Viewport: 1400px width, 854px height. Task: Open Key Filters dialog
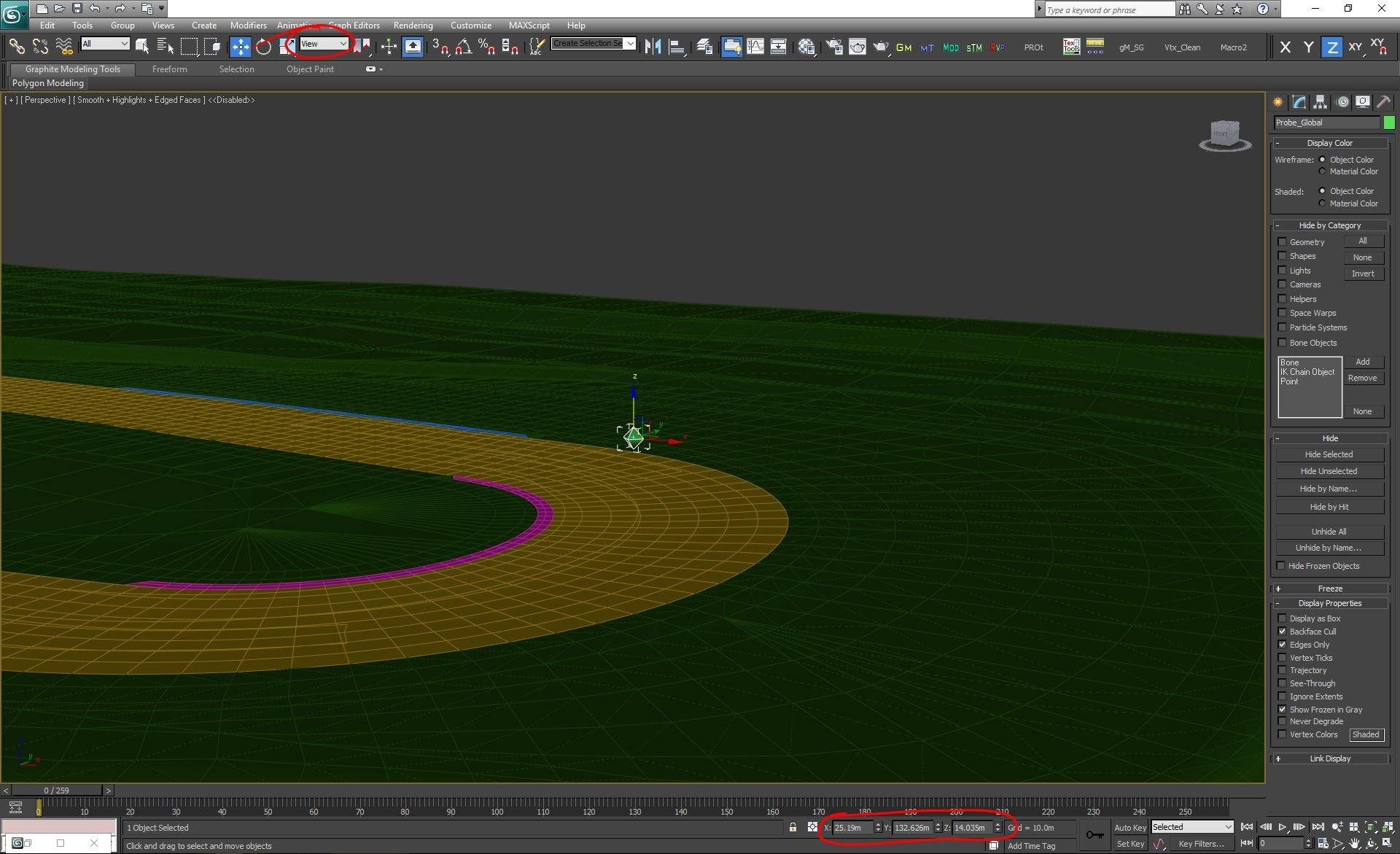pos(1202,844)
